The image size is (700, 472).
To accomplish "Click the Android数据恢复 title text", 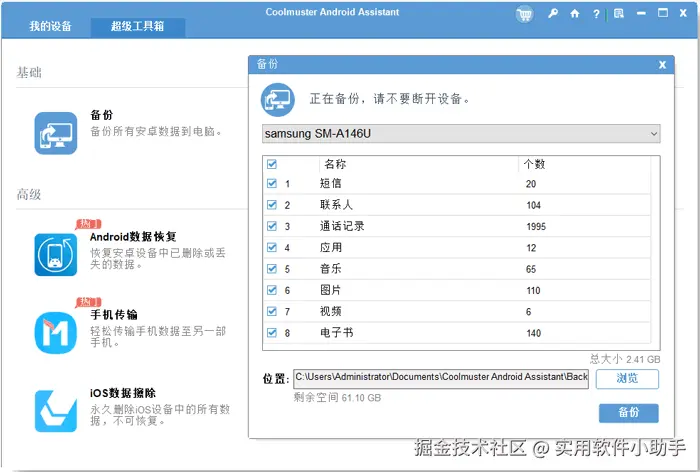I will (x=133, y=237).
